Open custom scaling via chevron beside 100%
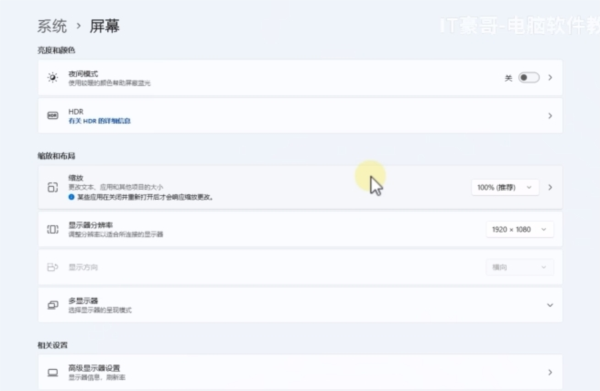Viewport: 600px width, 391px height. pyautogui.click(x=550, y=187)
